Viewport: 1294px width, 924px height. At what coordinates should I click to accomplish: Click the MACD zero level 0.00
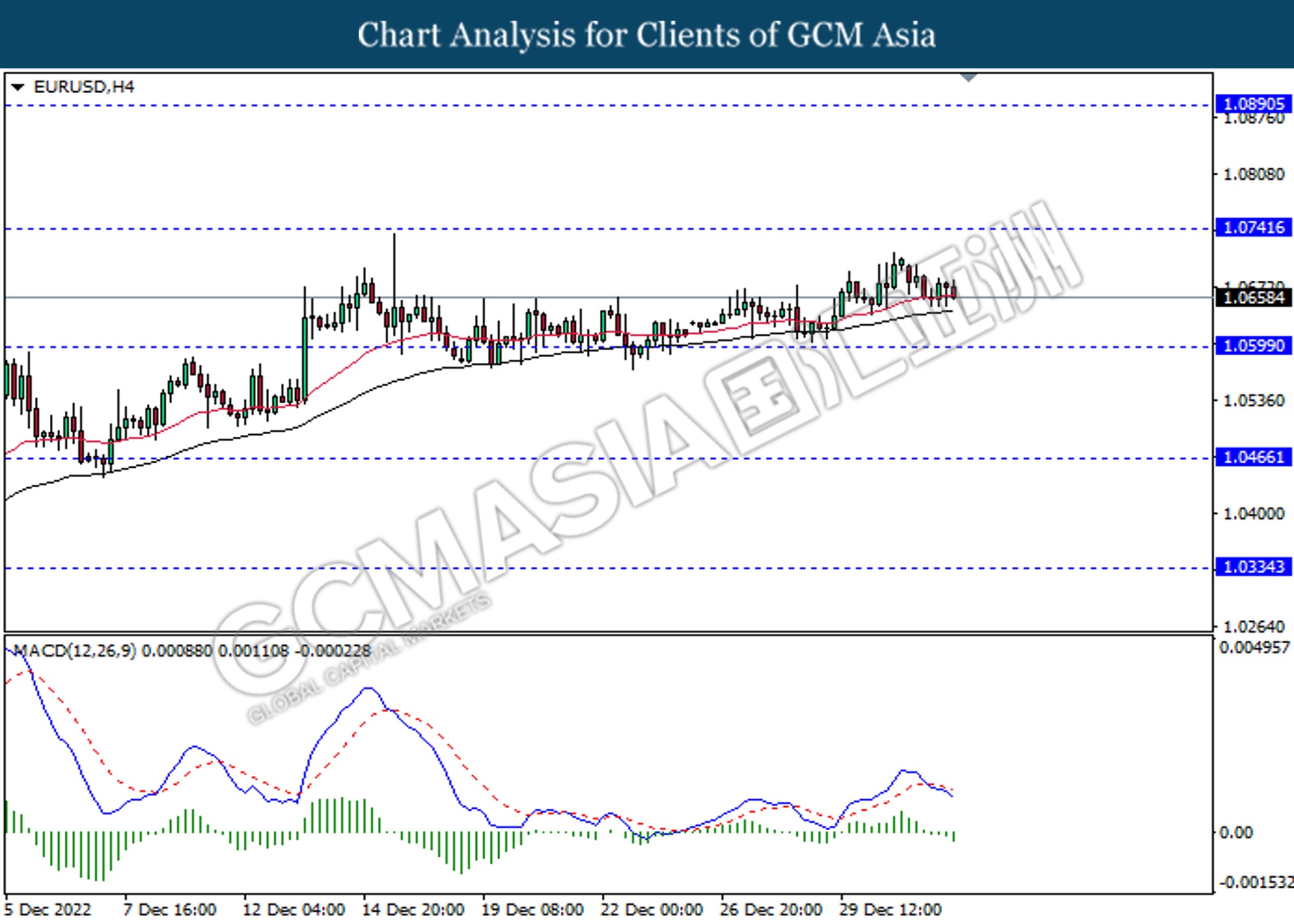coord(1235,832)
